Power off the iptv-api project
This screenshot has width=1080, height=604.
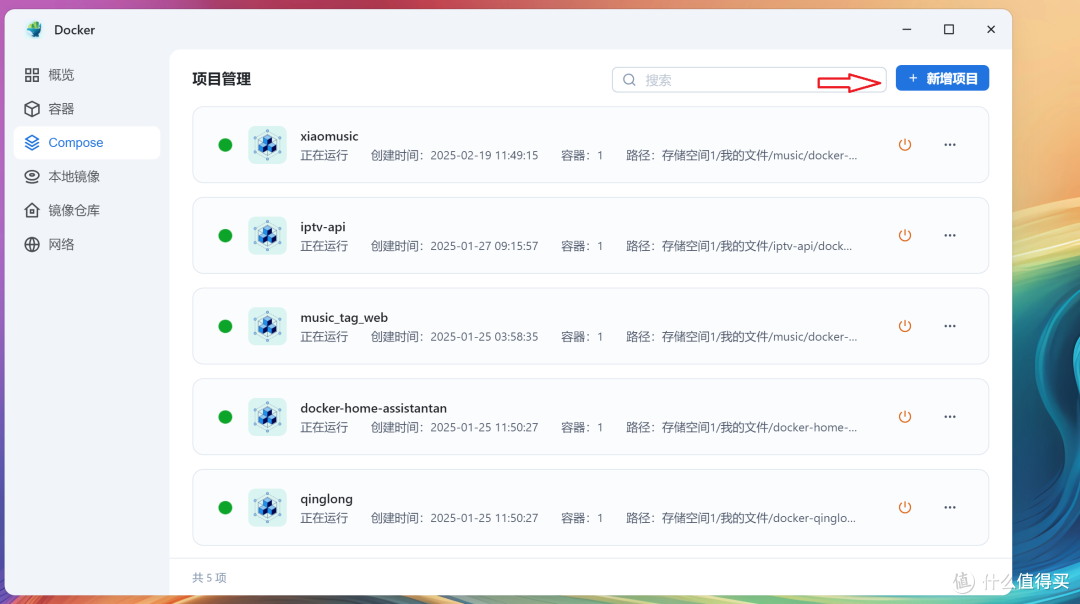[905, 235]
